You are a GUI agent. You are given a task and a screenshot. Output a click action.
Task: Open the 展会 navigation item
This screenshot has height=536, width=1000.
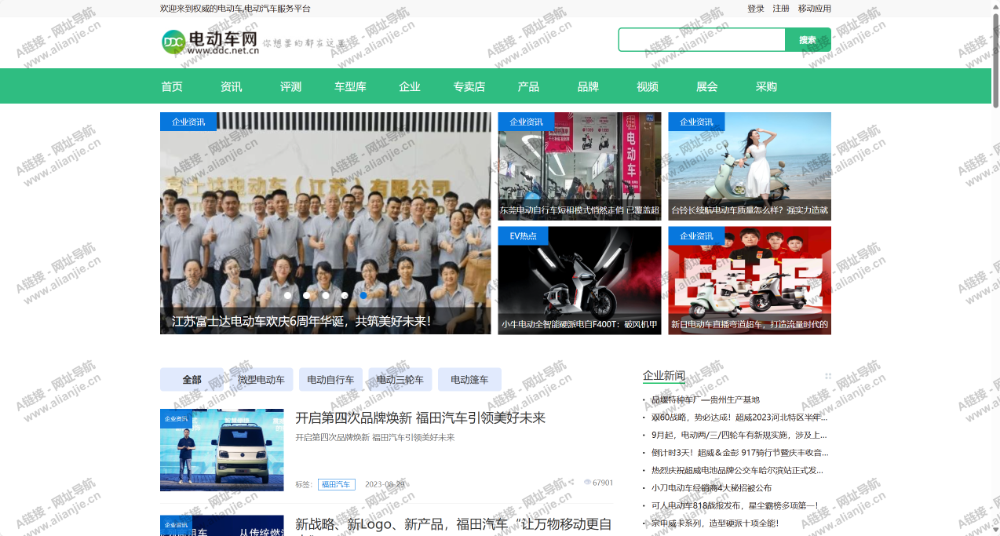tap(707, 87)
